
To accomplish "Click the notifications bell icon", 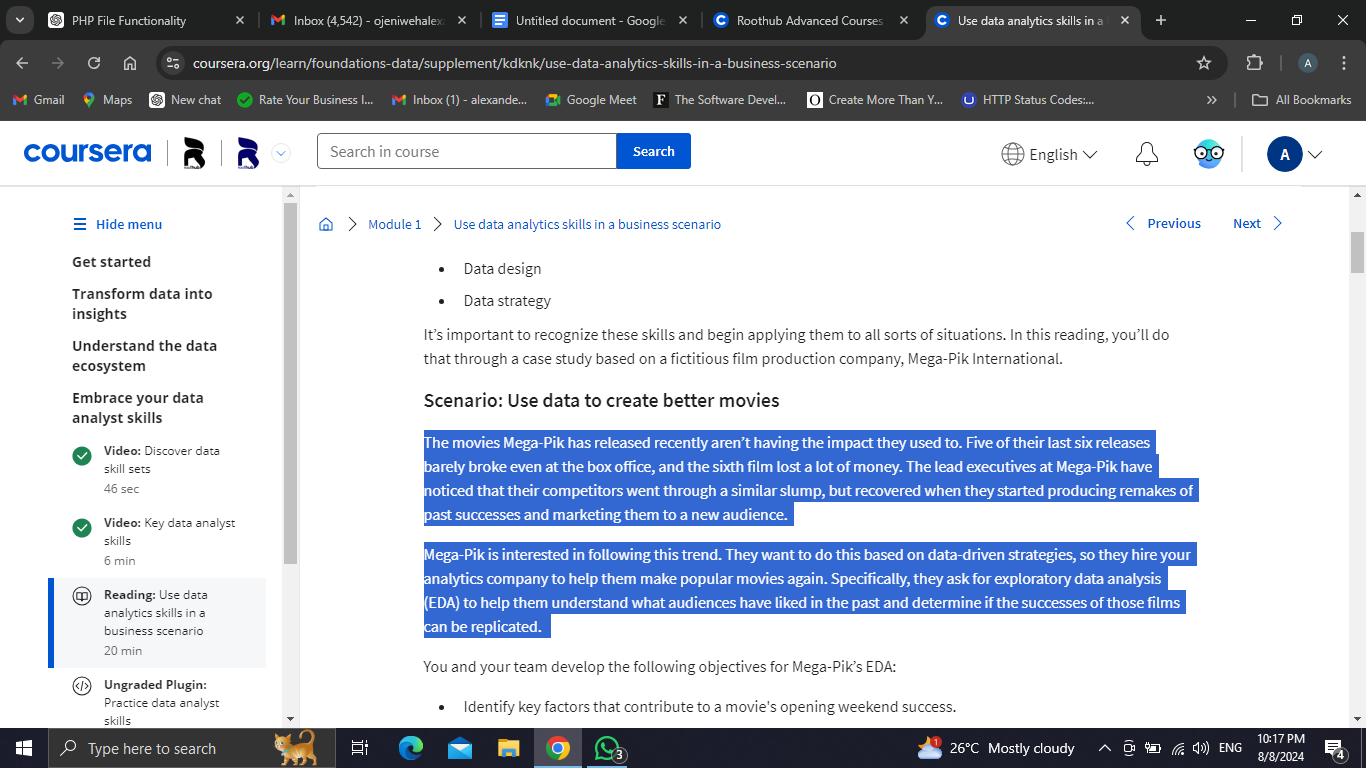I will coord(1147,154).
